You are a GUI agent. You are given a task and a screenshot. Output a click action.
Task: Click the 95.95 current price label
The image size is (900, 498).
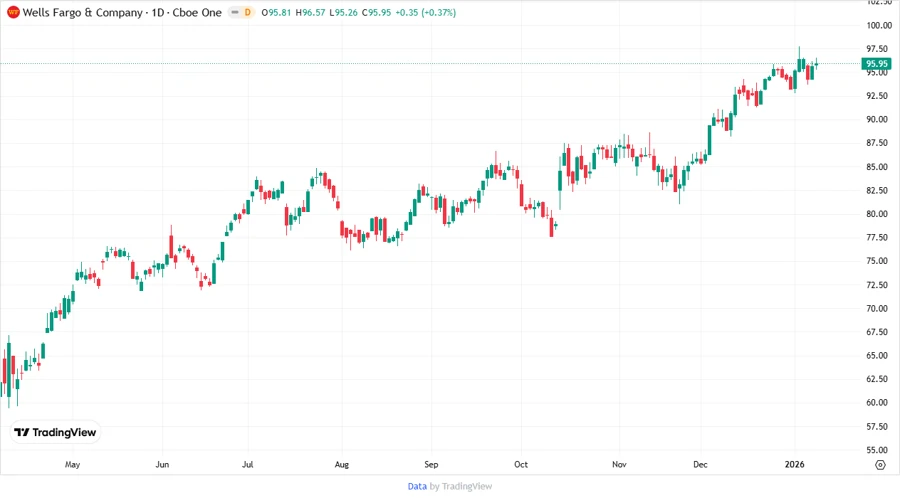click(x=876, y=64)
